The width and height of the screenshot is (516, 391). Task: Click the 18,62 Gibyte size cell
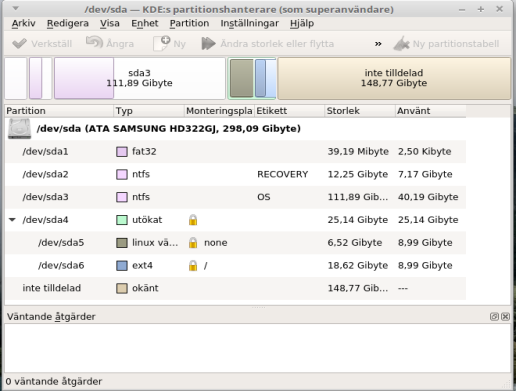pyautogui.click(x=358, y=266)
